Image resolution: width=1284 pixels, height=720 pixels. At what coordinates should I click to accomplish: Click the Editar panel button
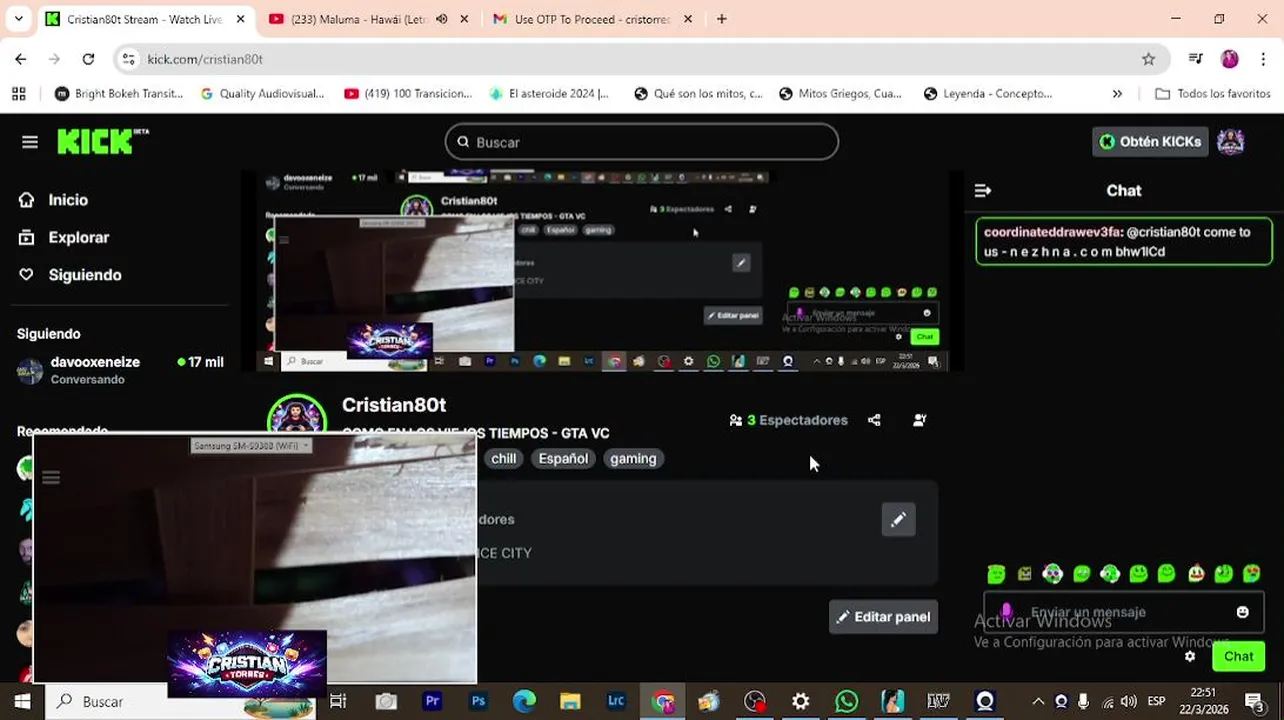point(883,617)
